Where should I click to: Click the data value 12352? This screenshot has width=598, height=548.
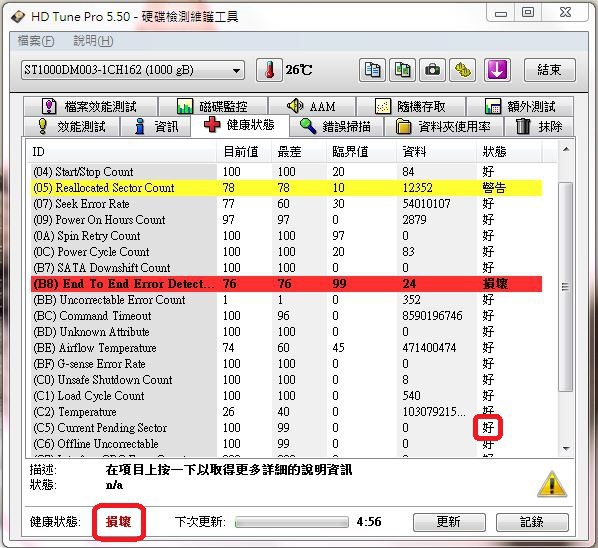[x=418, y=188]
